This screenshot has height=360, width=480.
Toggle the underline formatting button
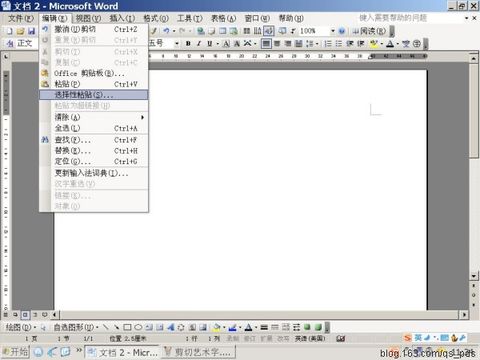tap(209, 43)
